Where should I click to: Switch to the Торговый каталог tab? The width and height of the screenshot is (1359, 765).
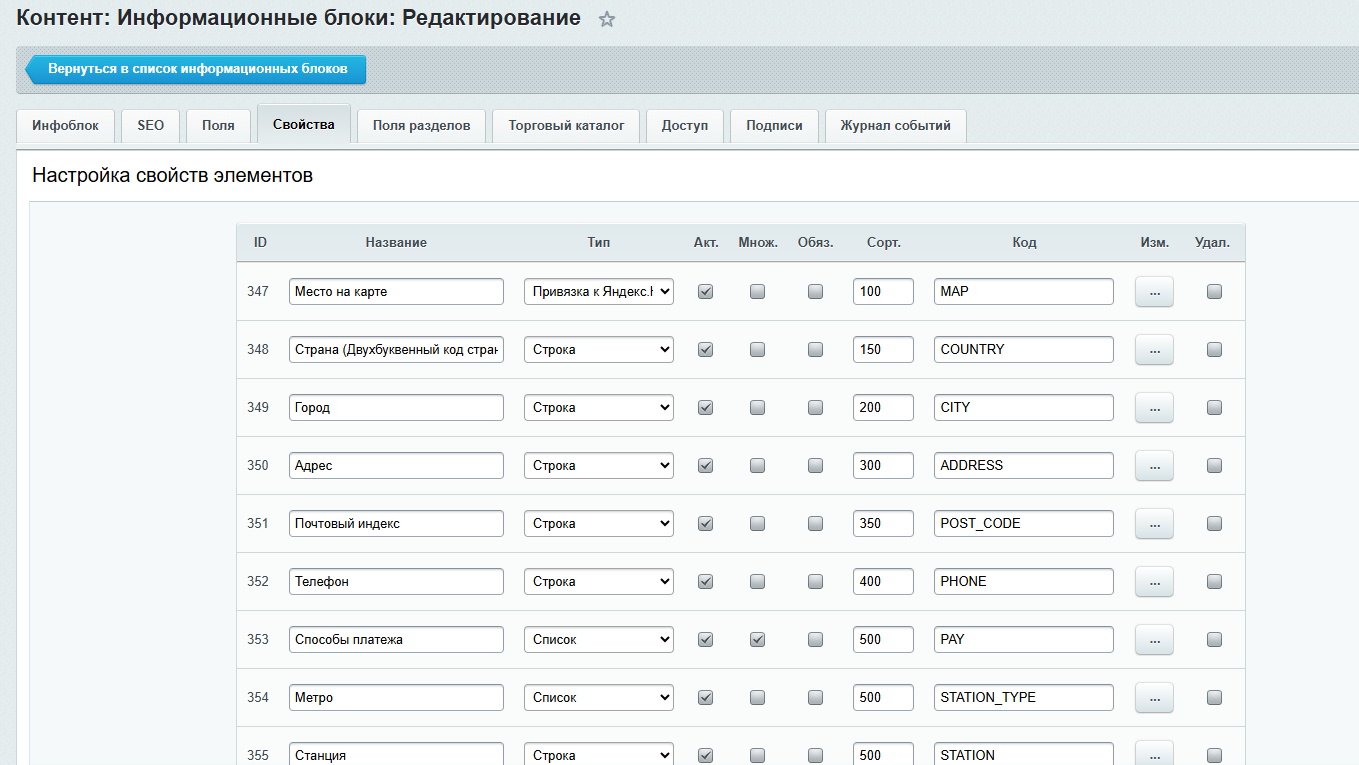pos(566,126)
